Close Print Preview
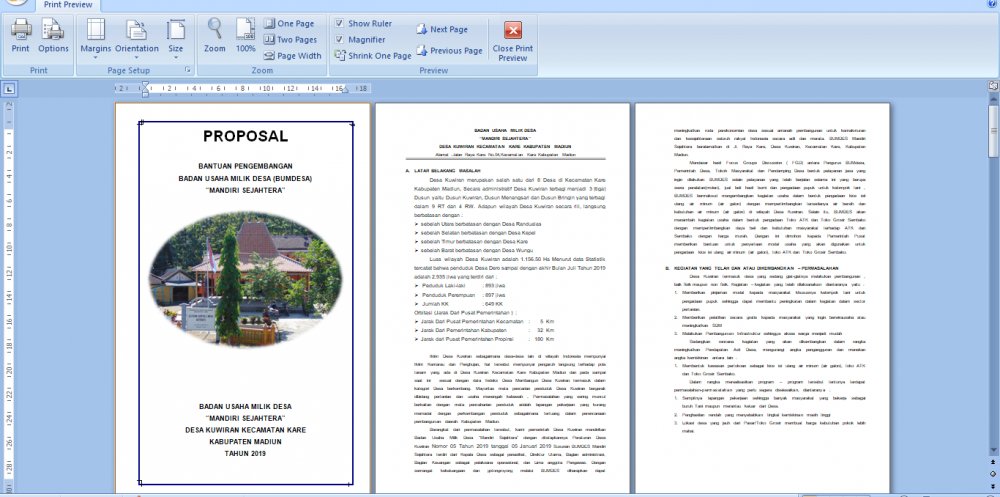This screenshot has width=1000, height=497. click(x=513, y=41)
